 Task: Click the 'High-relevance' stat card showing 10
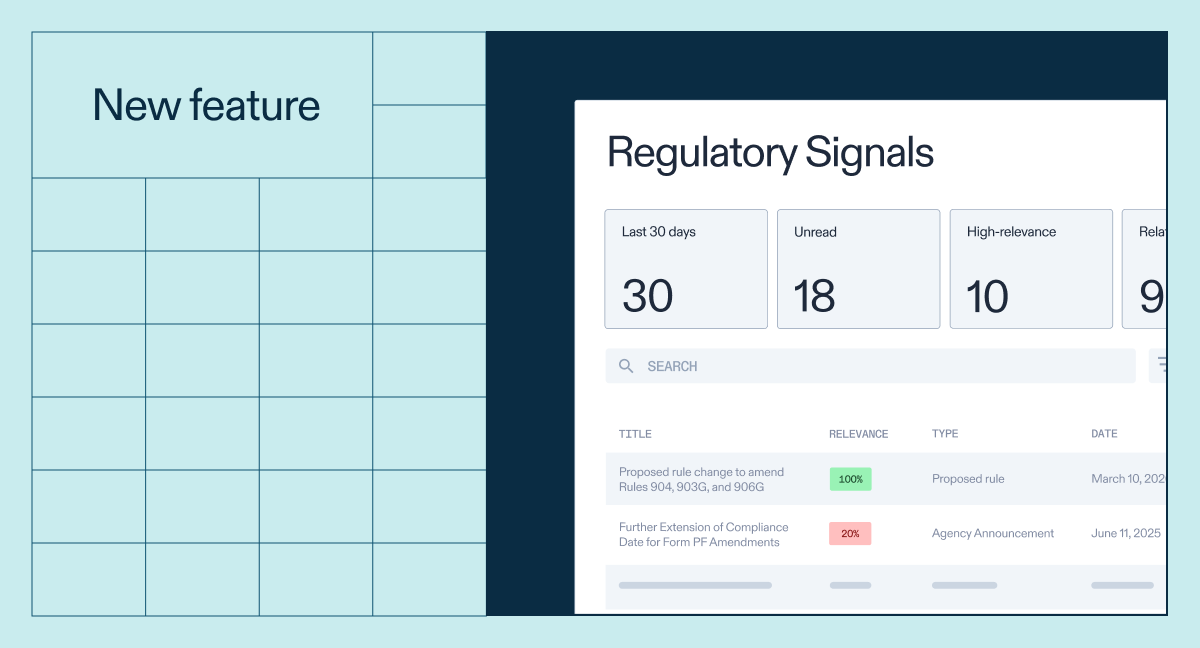[1031, 268]
